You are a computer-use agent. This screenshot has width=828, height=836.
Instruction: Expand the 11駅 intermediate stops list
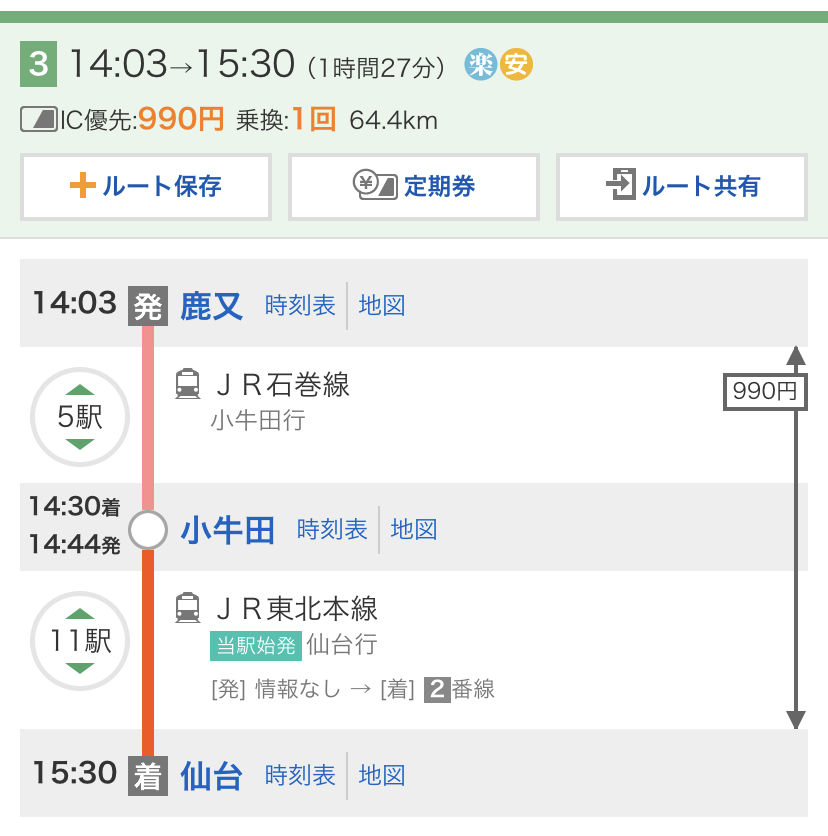point(80,640)
